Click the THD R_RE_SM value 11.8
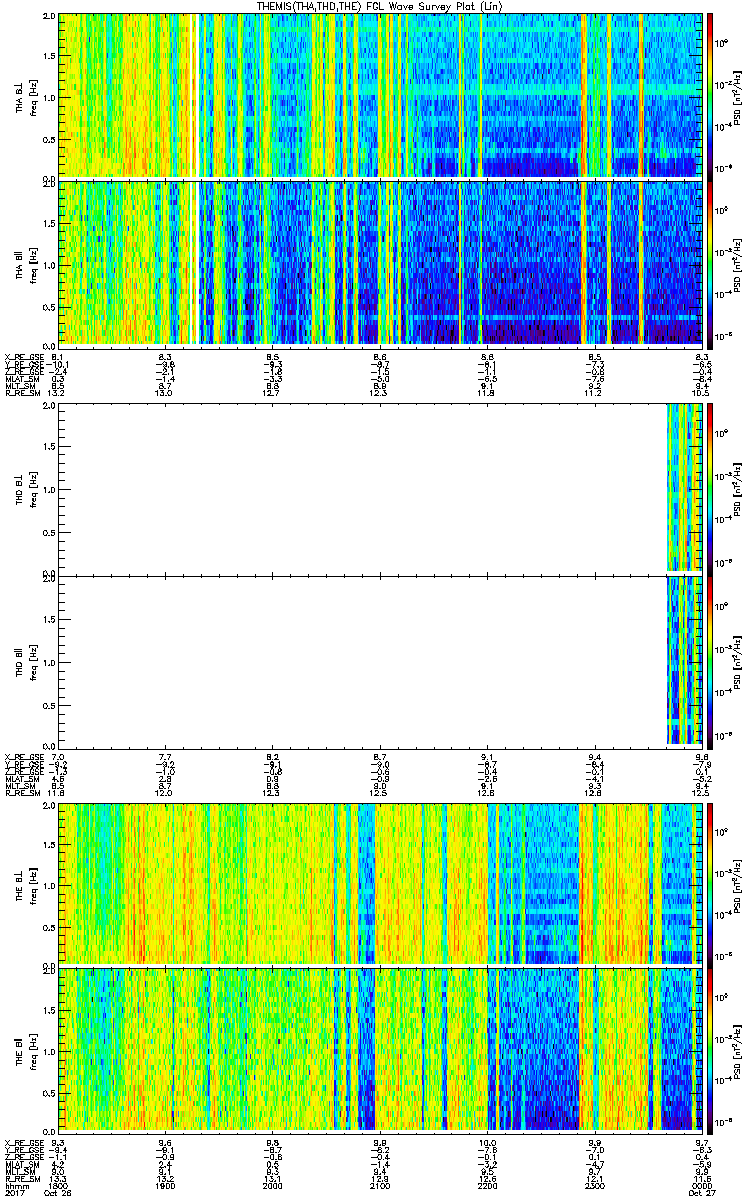Image resolution: width=750 pixels, height=1200 pixels. [57, 793]
